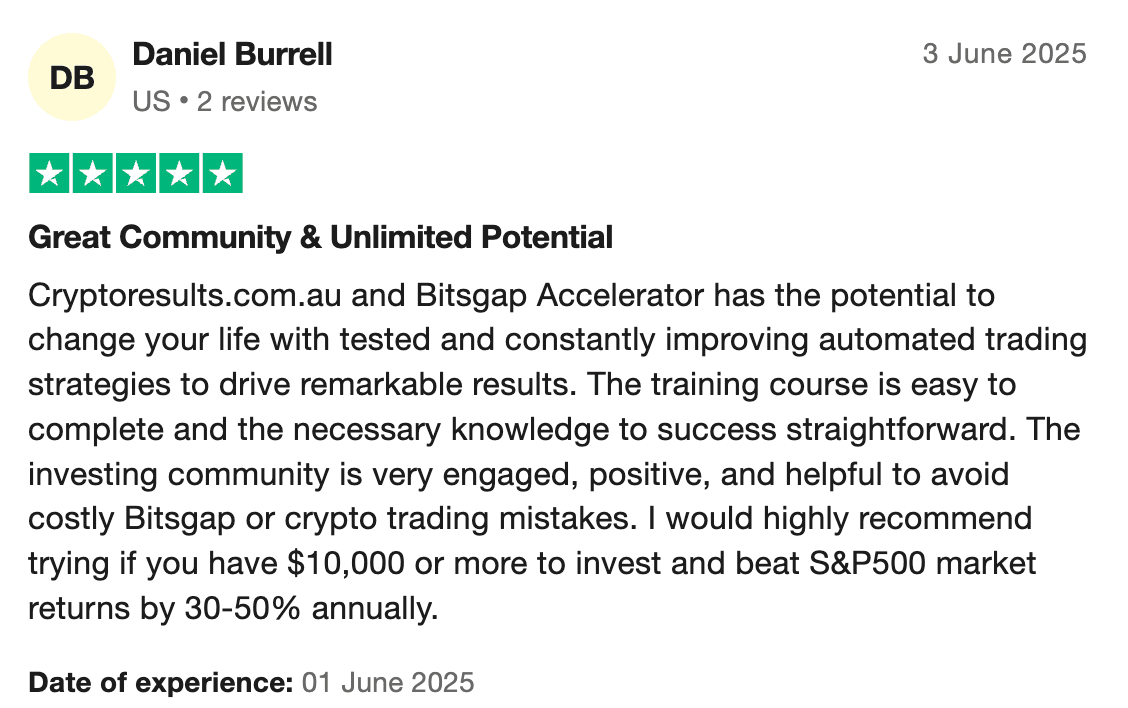Click the 3 June 2025 post date
The width and height of the screenshot is (1128, 708).
coord(1004,53)
